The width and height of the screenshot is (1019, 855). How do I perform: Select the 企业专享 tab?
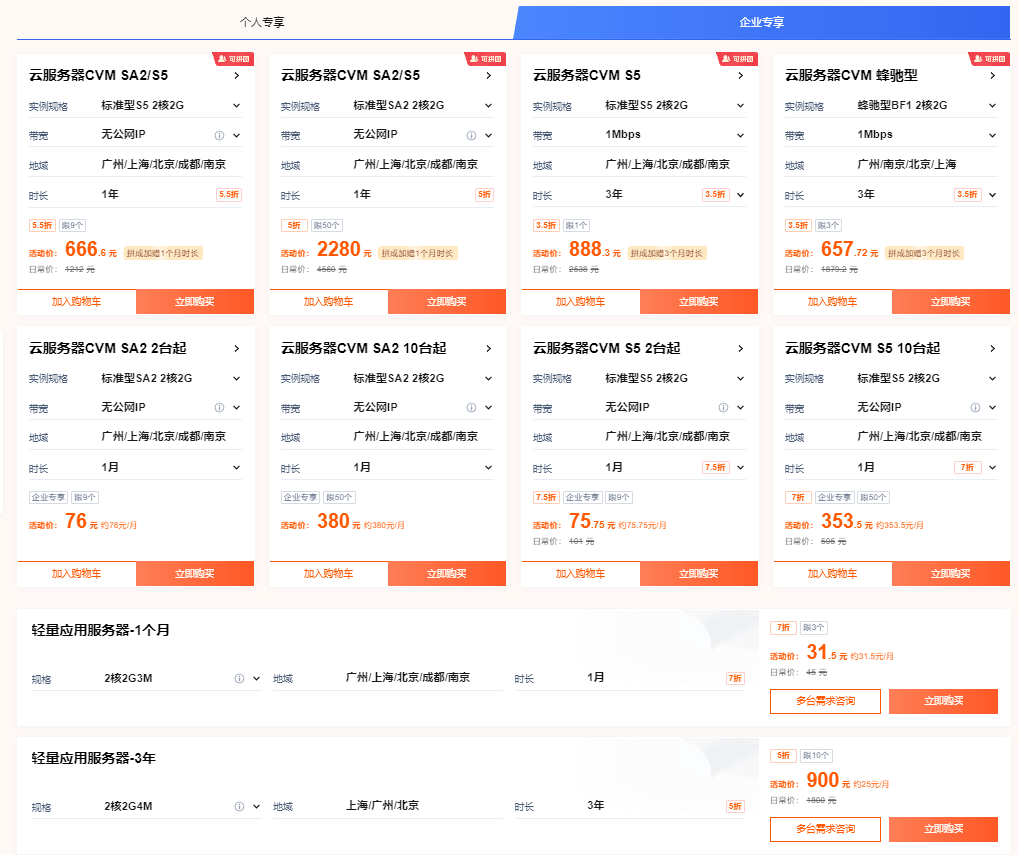click(762, 22)
